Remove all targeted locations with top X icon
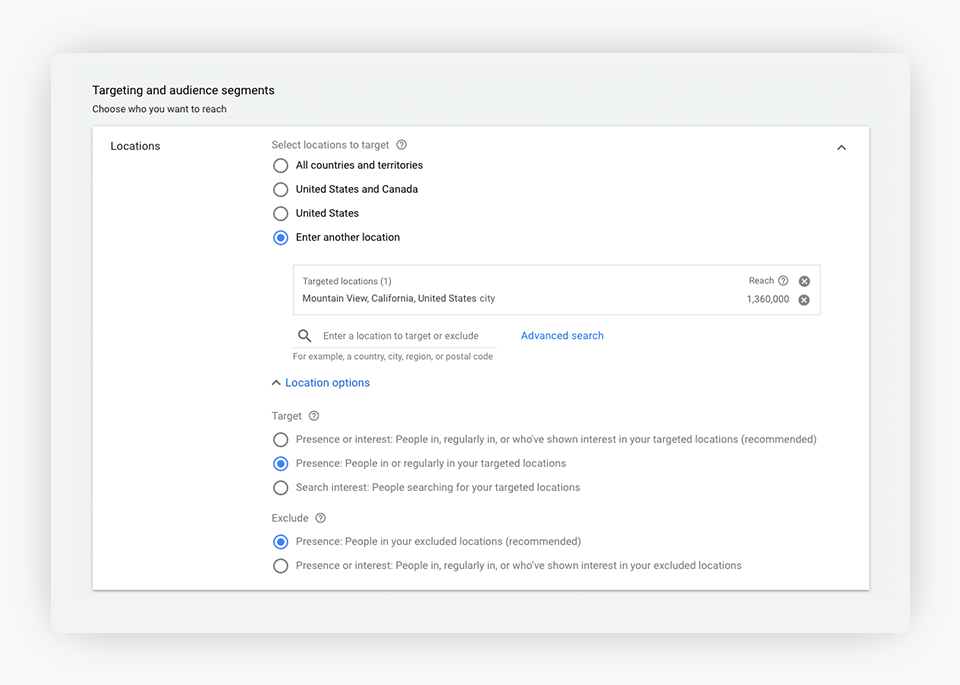This screenshot has height=685, width=960. coord(804,281)
